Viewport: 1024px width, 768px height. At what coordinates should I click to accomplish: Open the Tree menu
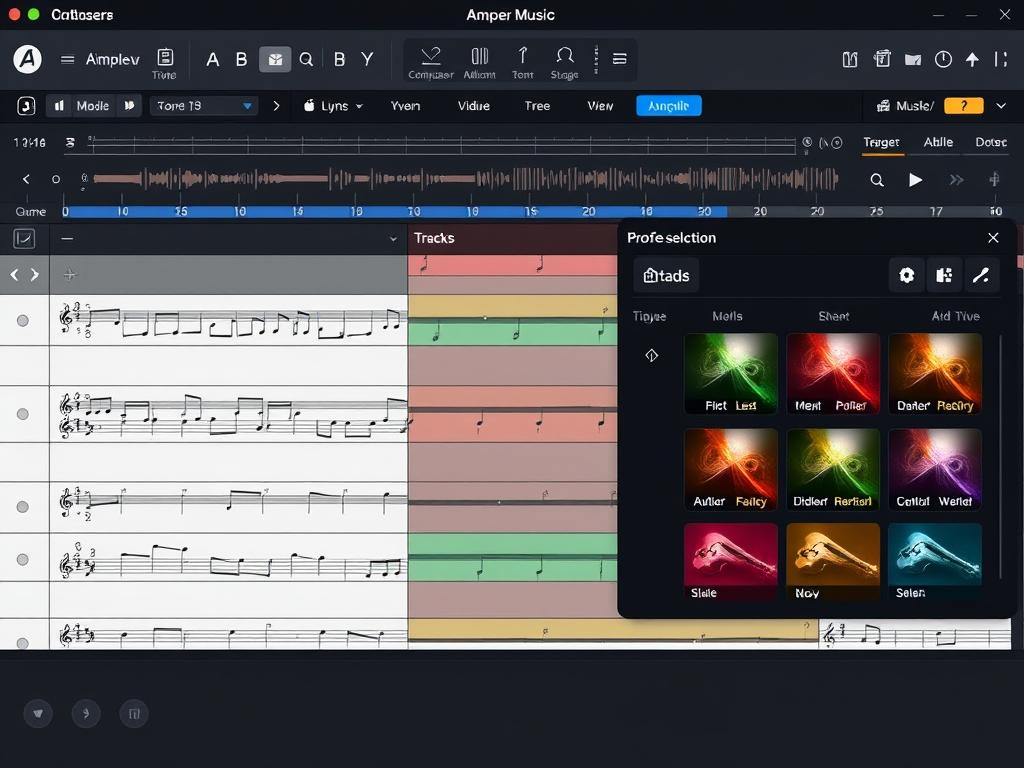[x=537, y=106]
